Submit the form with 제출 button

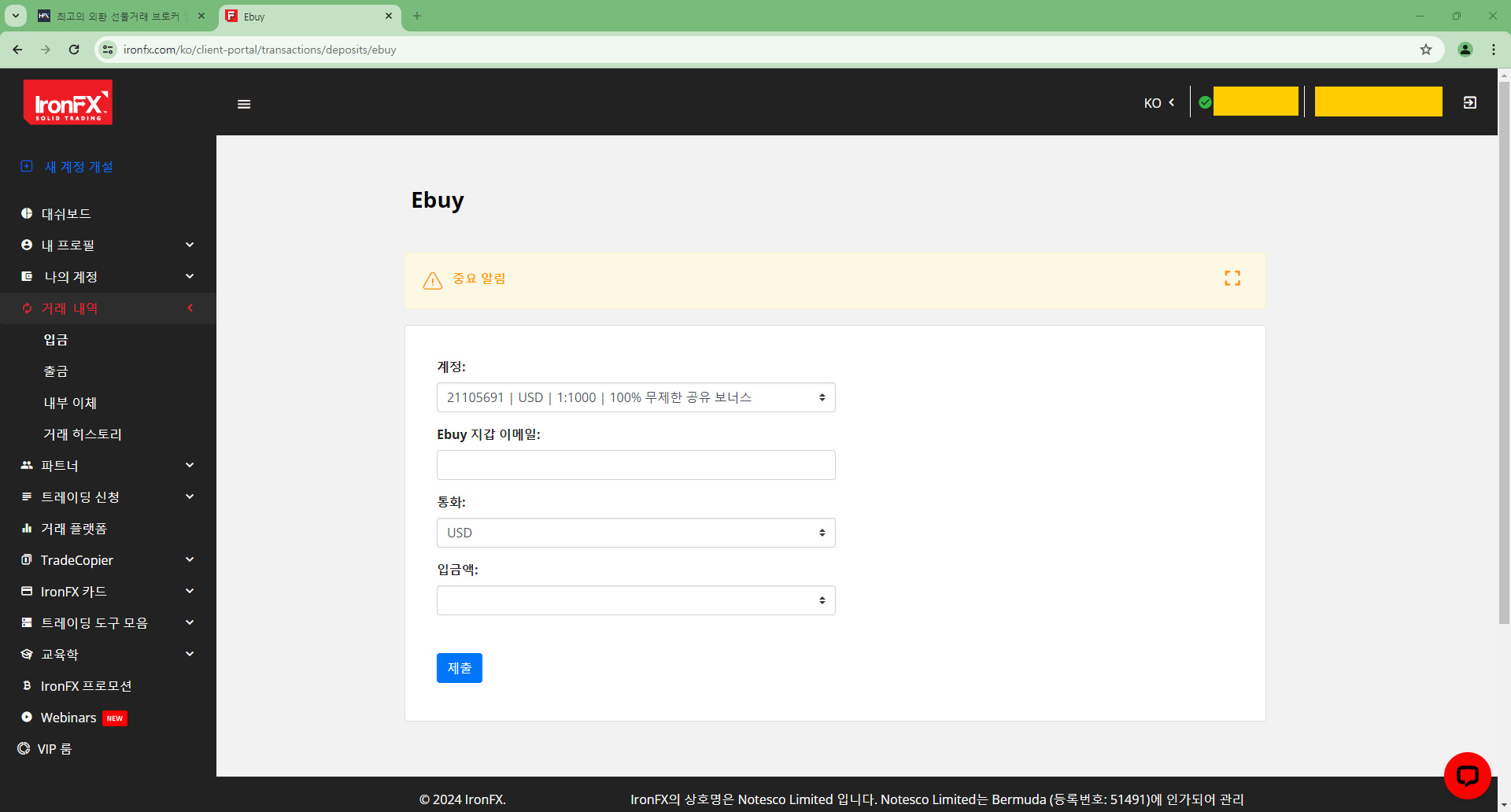(x=459, y=668)
